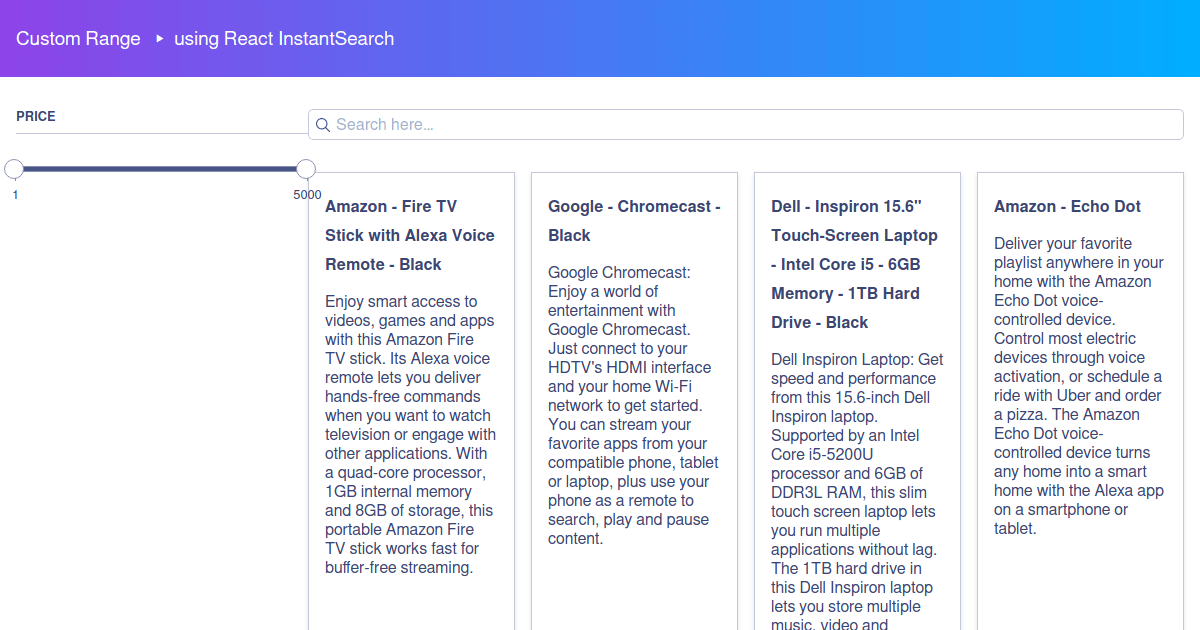Click the maximum price slider handle
1200x630 pixels.
[306, 169]
